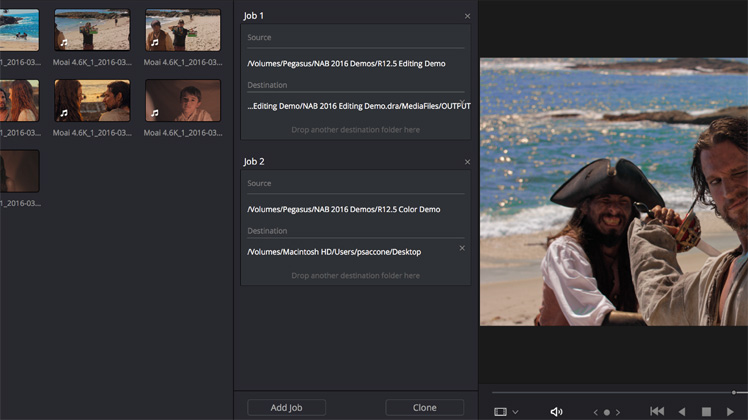Stop playback in the viewer
This screenshot has width=748, height=420.
(x=706, y=412)
